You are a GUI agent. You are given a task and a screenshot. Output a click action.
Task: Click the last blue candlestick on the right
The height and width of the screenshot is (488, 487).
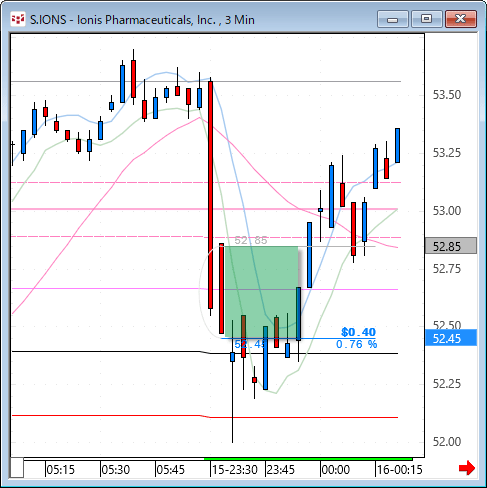397,145
